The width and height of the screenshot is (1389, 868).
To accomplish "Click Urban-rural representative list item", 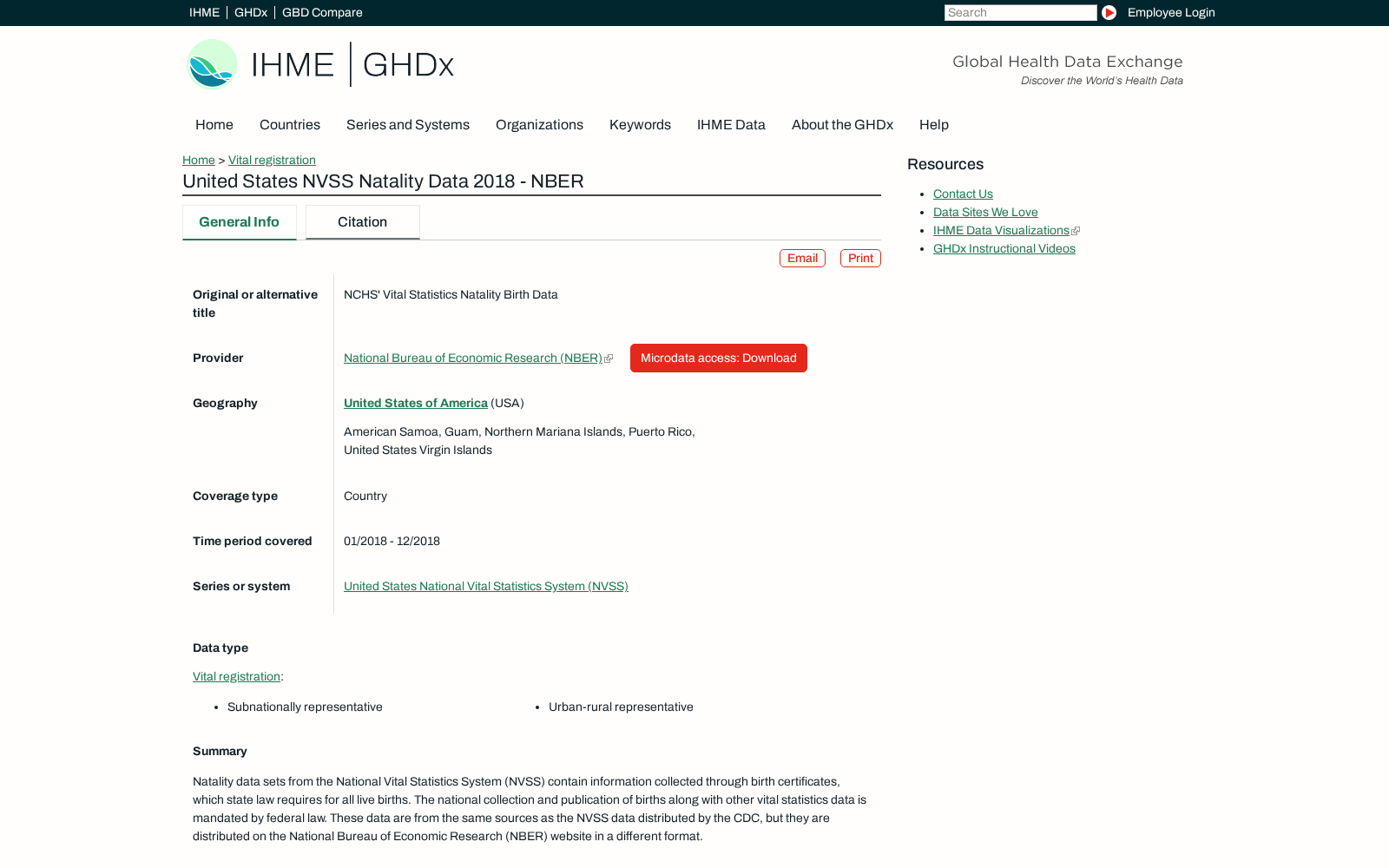I will [621, 707].
